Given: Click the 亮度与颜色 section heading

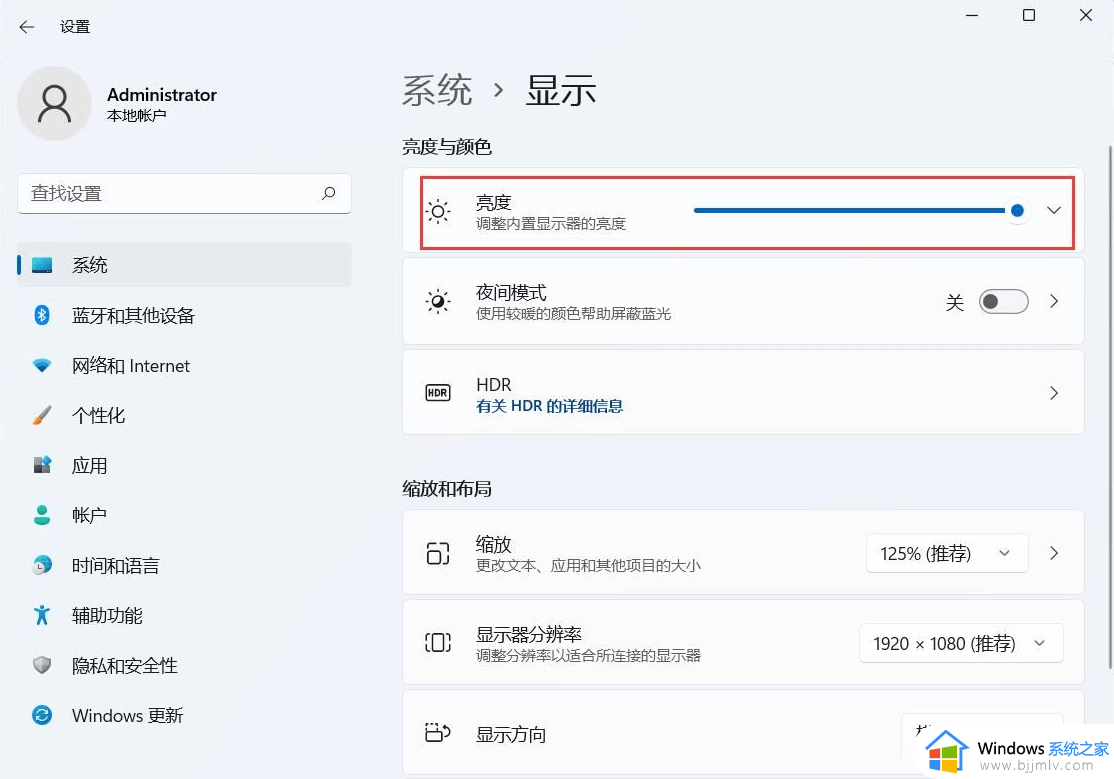Looking at the screenshot, I should point(447,147).
